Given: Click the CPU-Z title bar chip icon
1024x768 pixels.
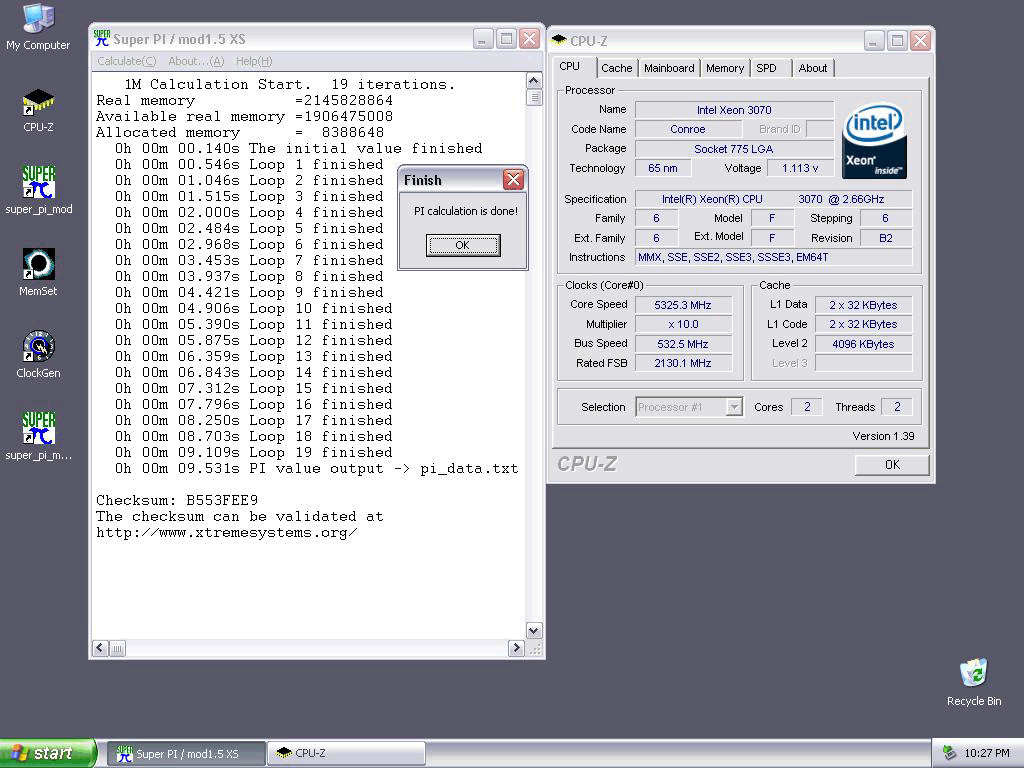Looking at the screenshot, I should [x=558, y=40].
